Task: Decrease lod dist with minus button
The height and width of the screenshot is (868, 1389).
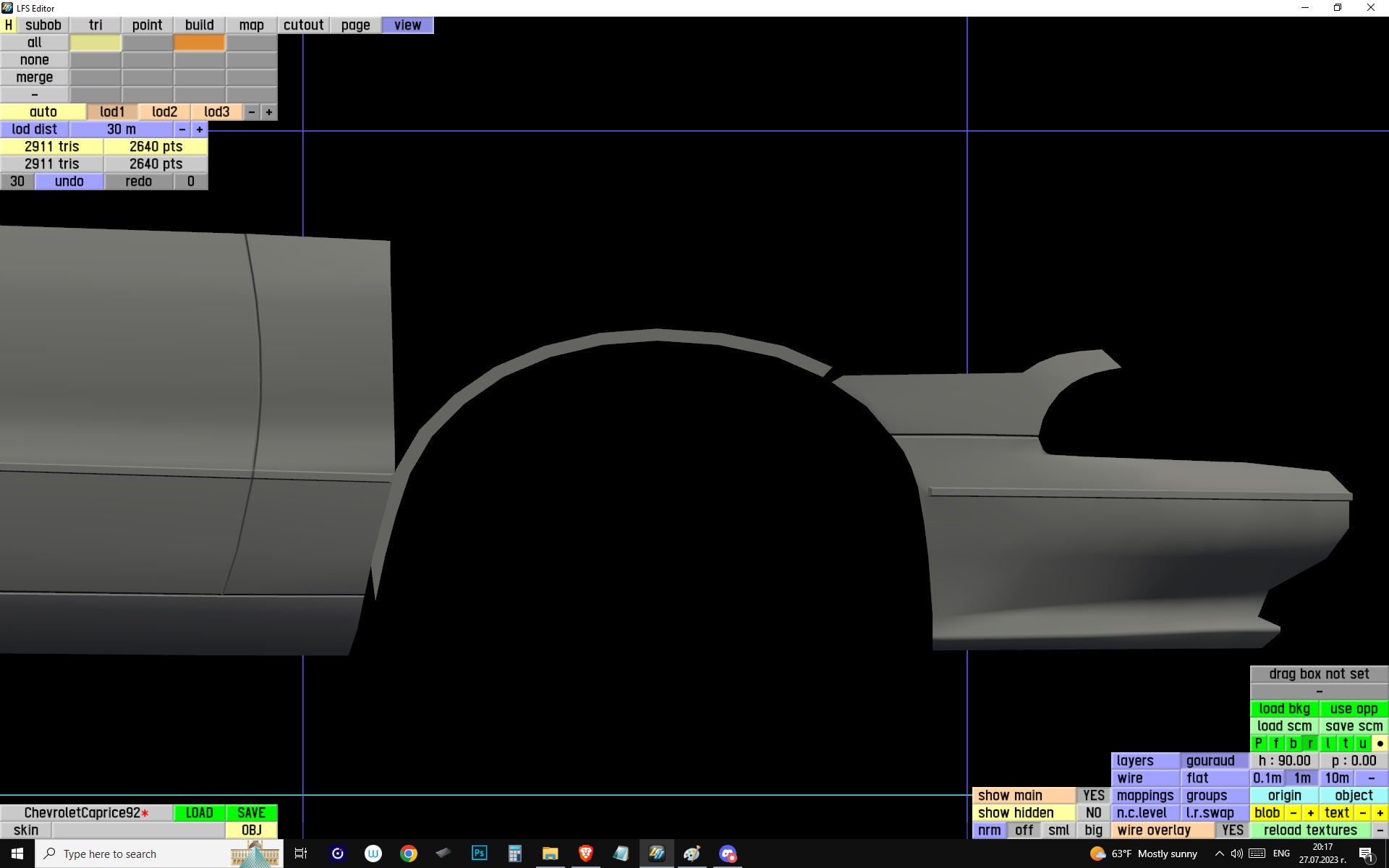Action: coord(182,129)
